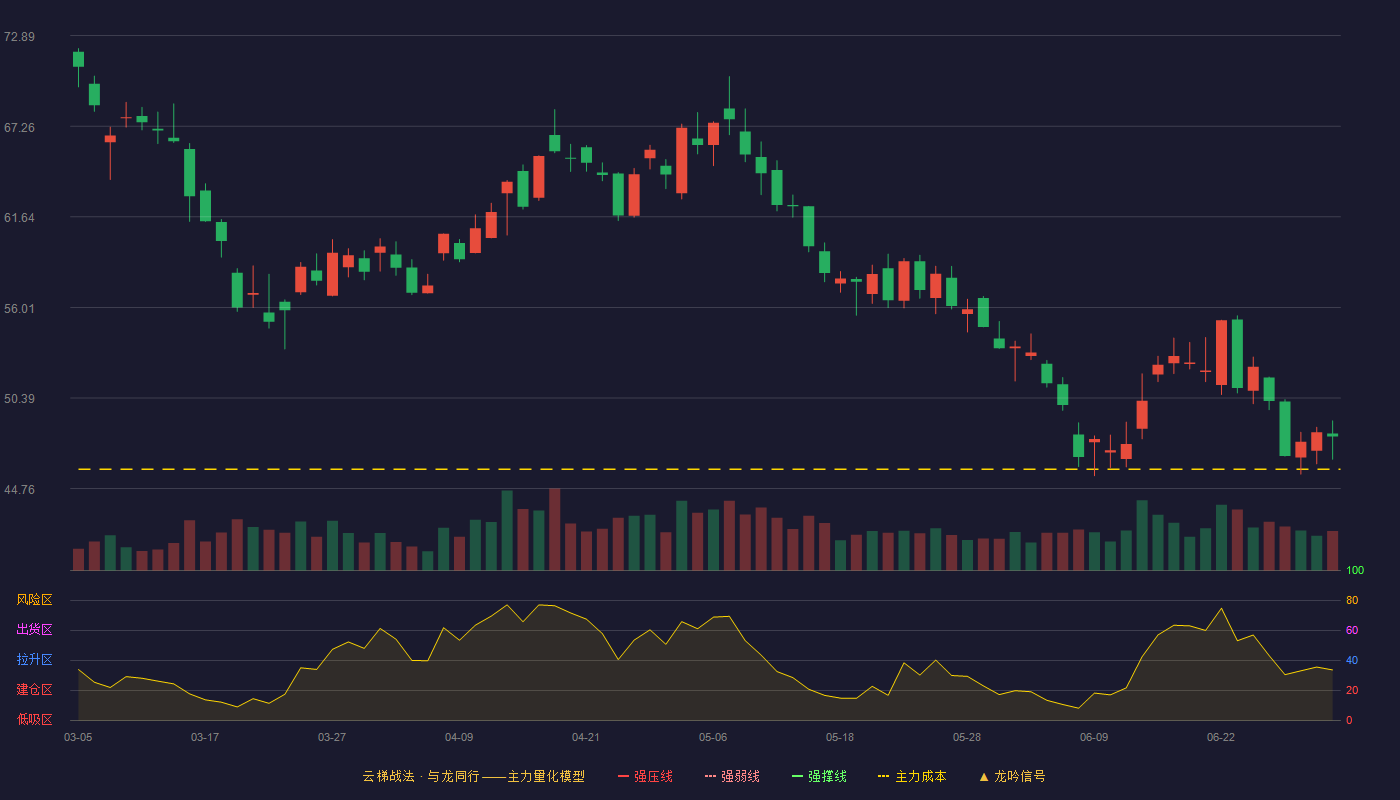Viewport: 1400px width, 800px height.
Task: Click the 06-22 date label
Action: pyautogui.click(x=1221, y=737)
